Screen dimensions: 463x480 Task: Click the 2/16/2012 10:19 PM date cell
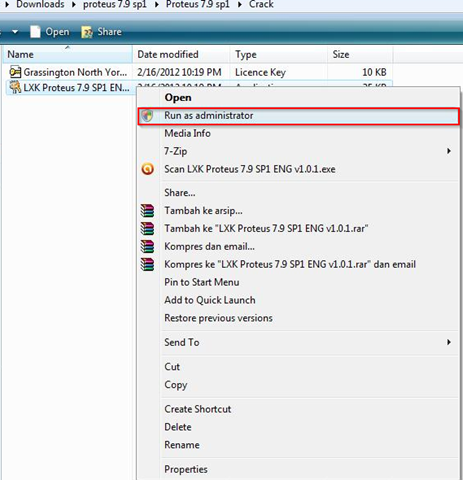[179, 72]
